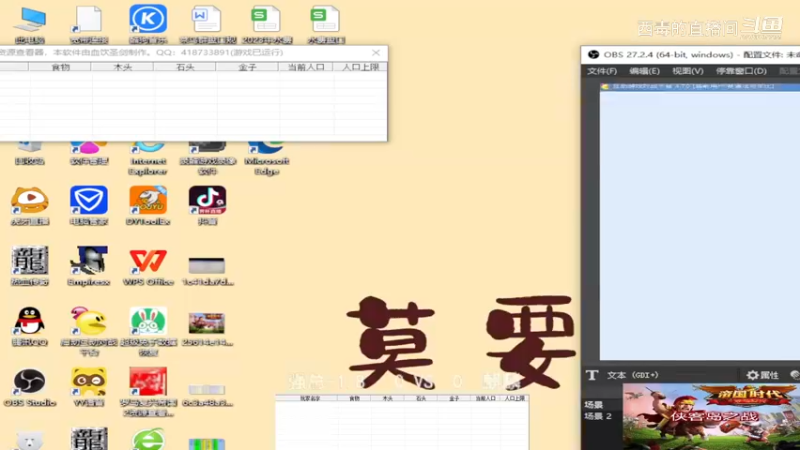
Task: Click the 人口上限 column header in resource viewer
Action: [360, 67]
